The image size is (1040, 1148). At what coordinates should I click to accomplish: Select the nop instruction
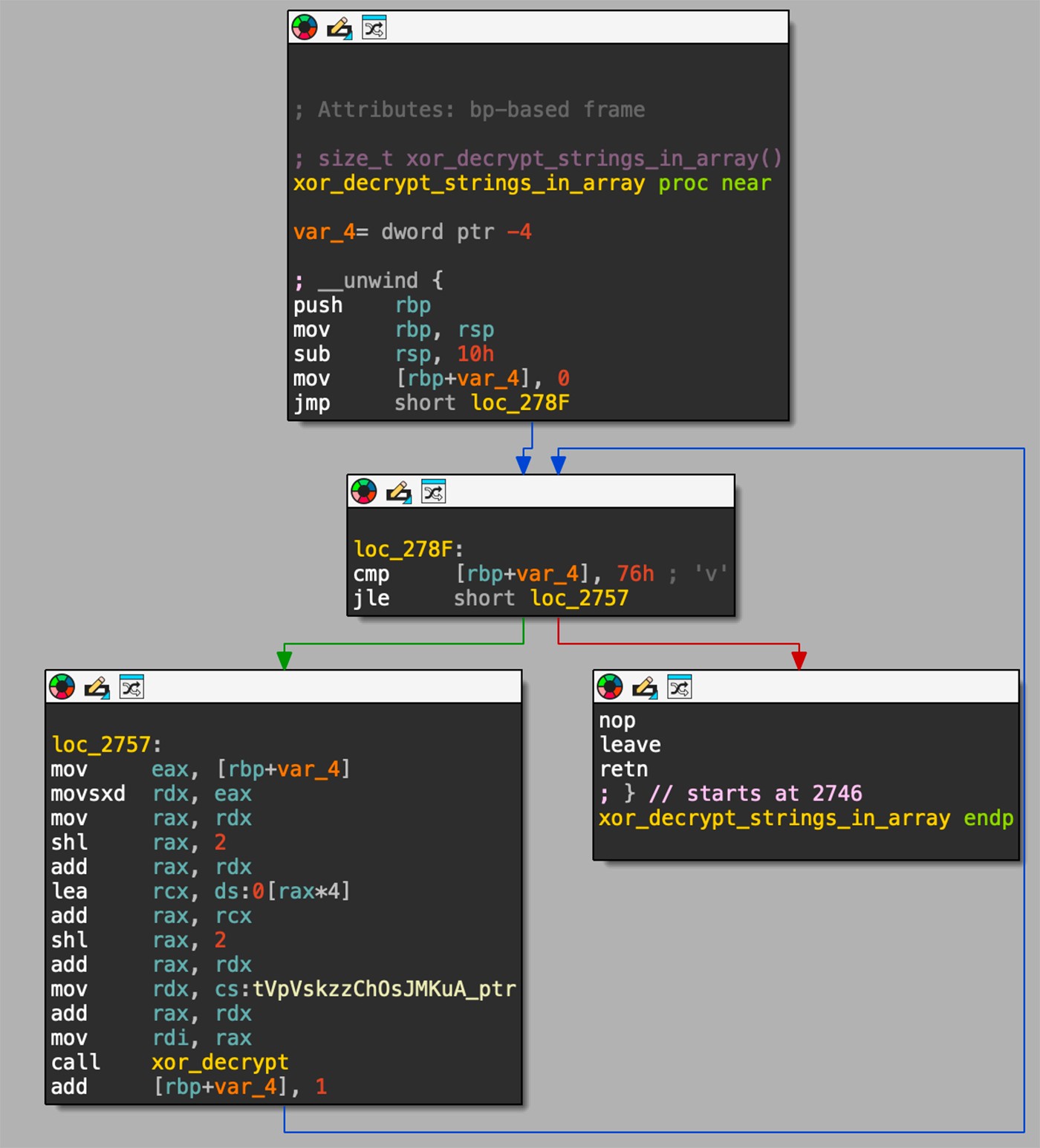[x=617, y=721]
